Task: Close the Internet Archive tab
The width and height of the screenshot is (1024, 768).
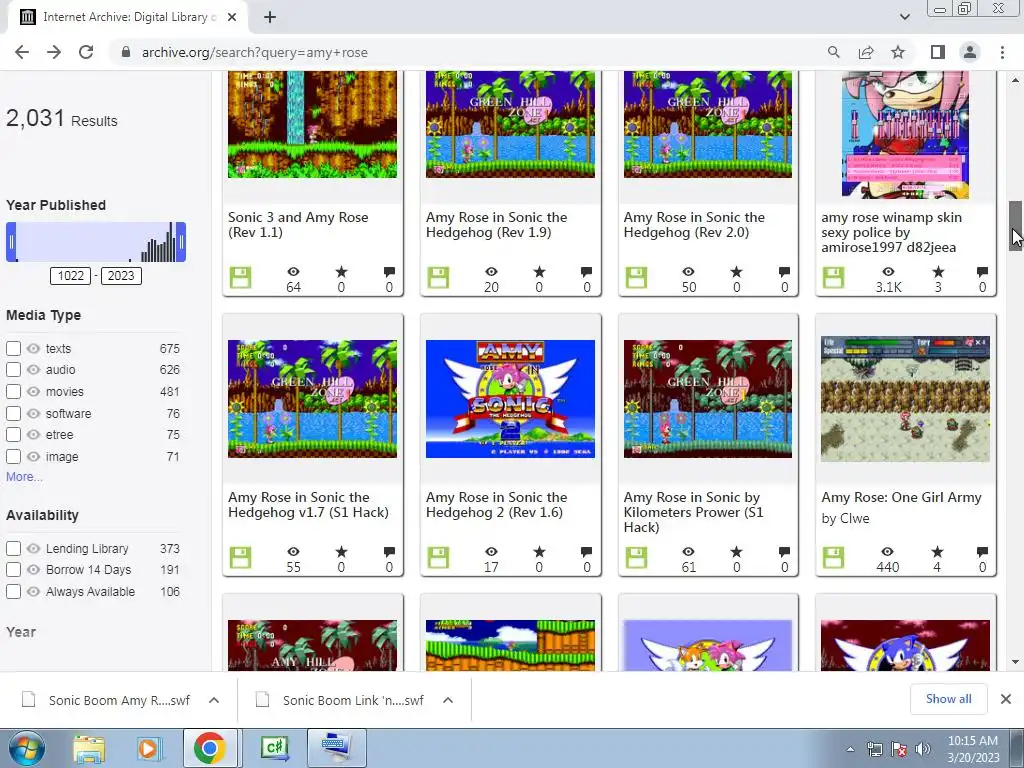Action: point(232,17)
